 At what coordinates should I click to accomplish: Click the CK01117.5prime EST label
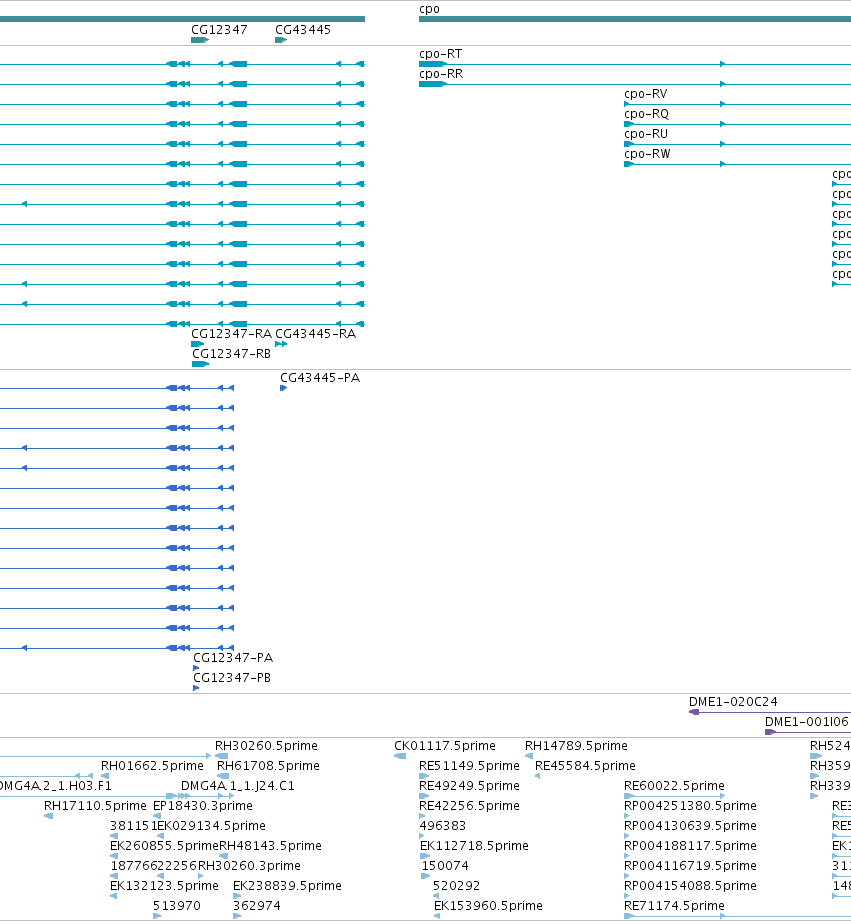(445, 746)
